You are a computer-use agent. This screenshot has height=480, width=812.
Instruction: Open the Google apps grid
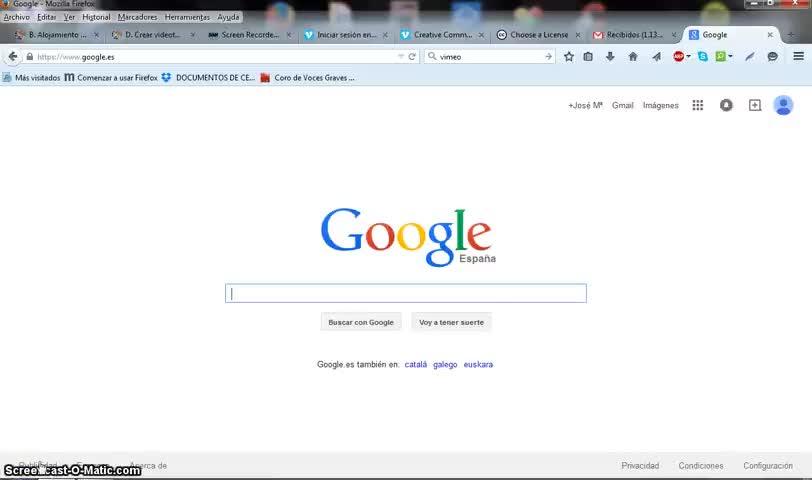point(698,105)
